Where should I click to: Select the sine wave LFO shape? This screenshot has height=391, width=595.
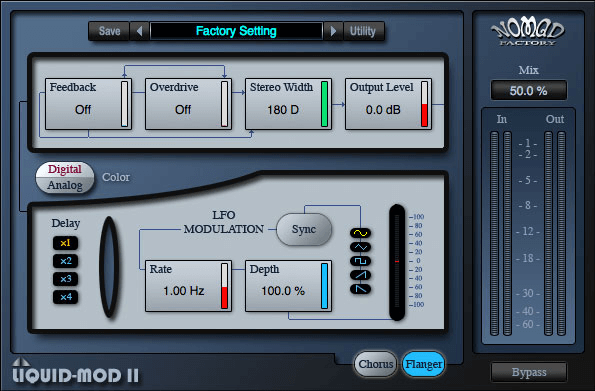(x=360, y=233)
